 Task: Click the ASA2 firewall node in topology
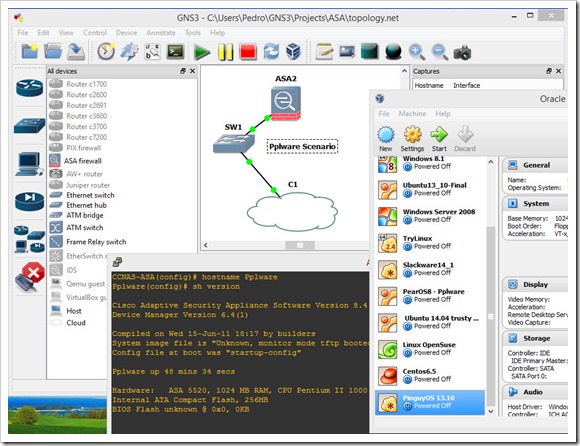pos(286,103)
